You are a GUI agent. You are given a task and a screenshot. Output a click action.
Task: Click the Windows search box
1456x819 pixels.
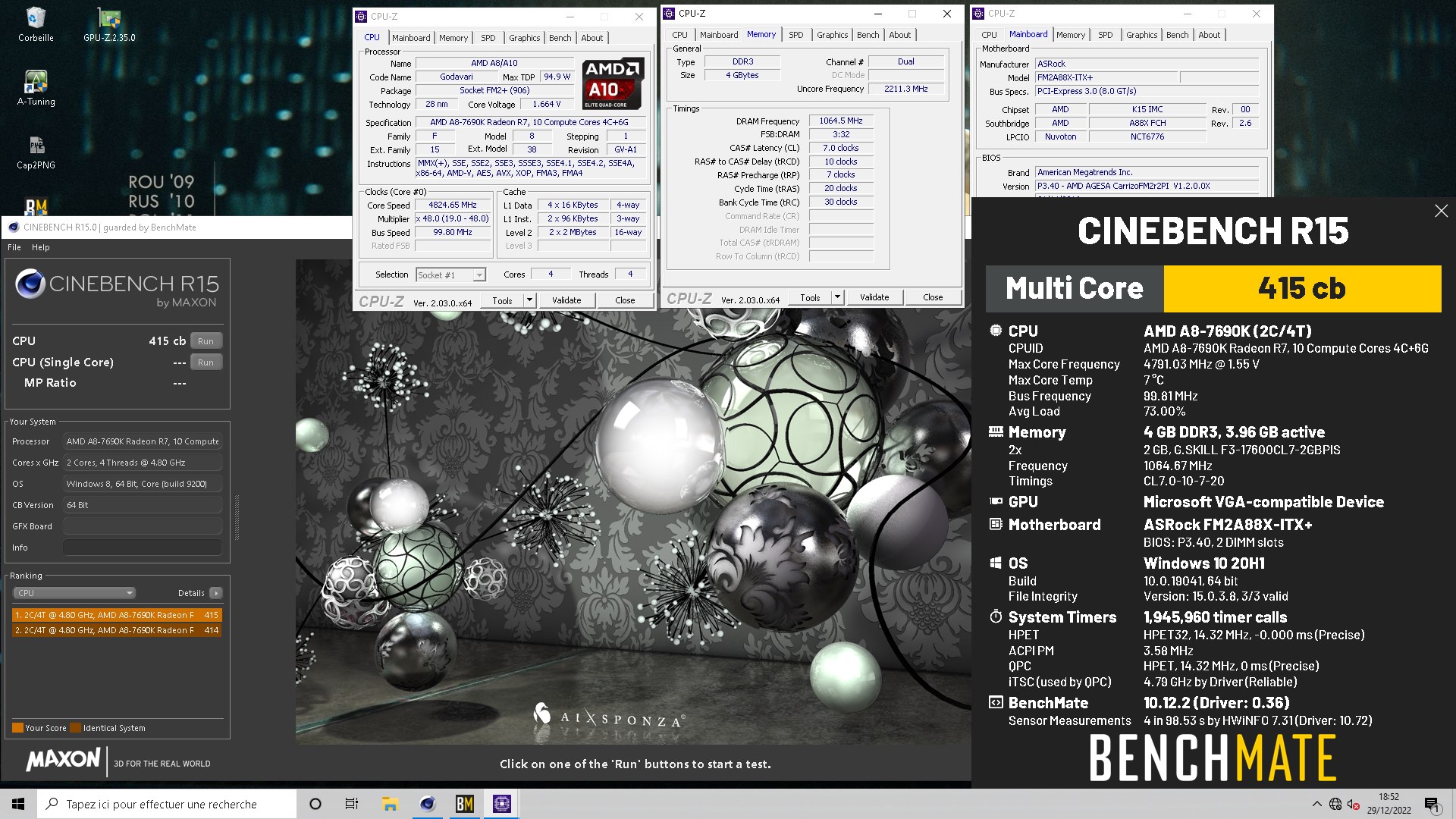(x=167, y=804)
